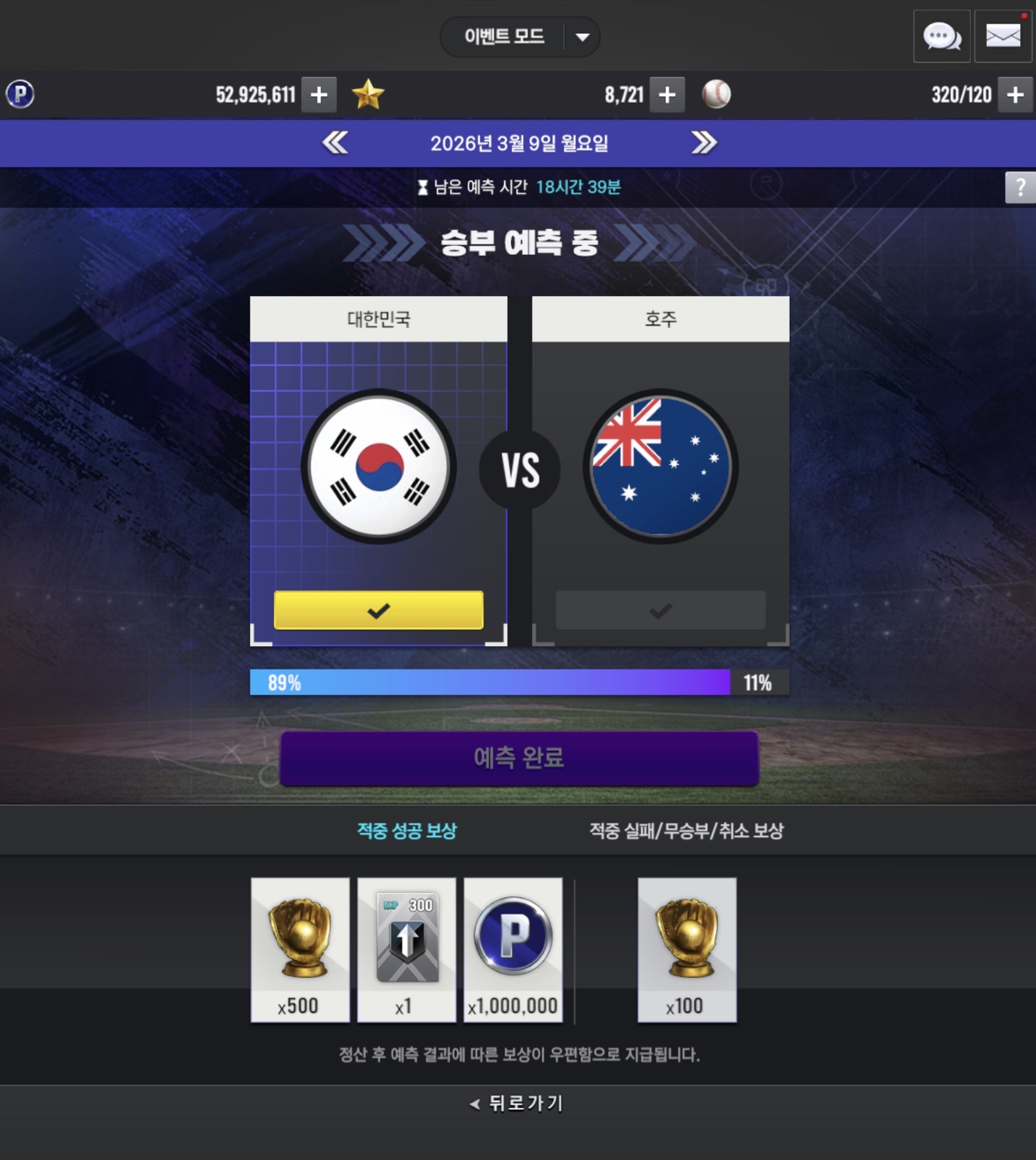
Task: Switch to 적중 실패/무승부/취소 보상 tab
Action: [x=686, y=830]
